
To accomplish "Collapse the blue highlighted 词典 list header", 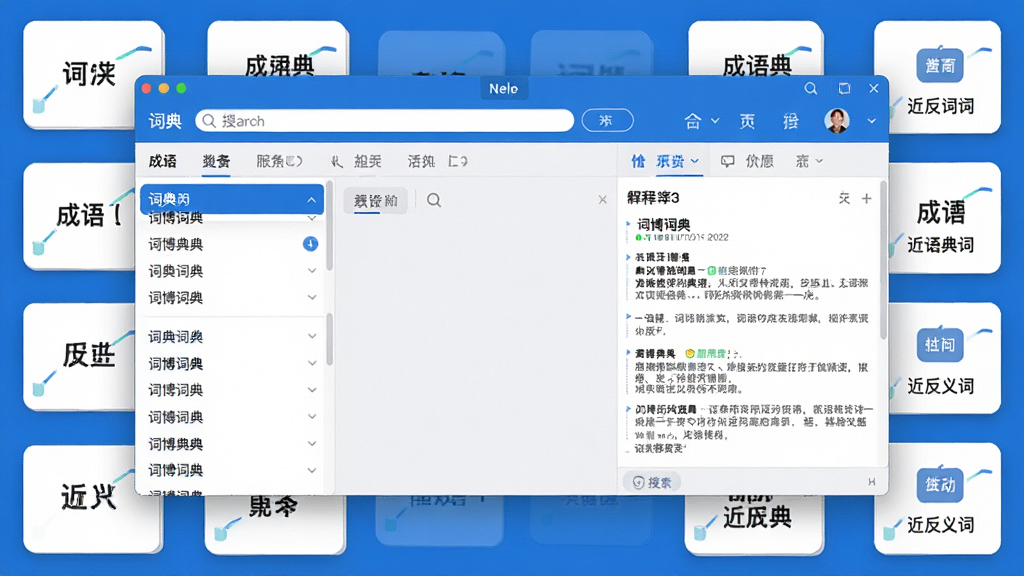I will [232, 199].
